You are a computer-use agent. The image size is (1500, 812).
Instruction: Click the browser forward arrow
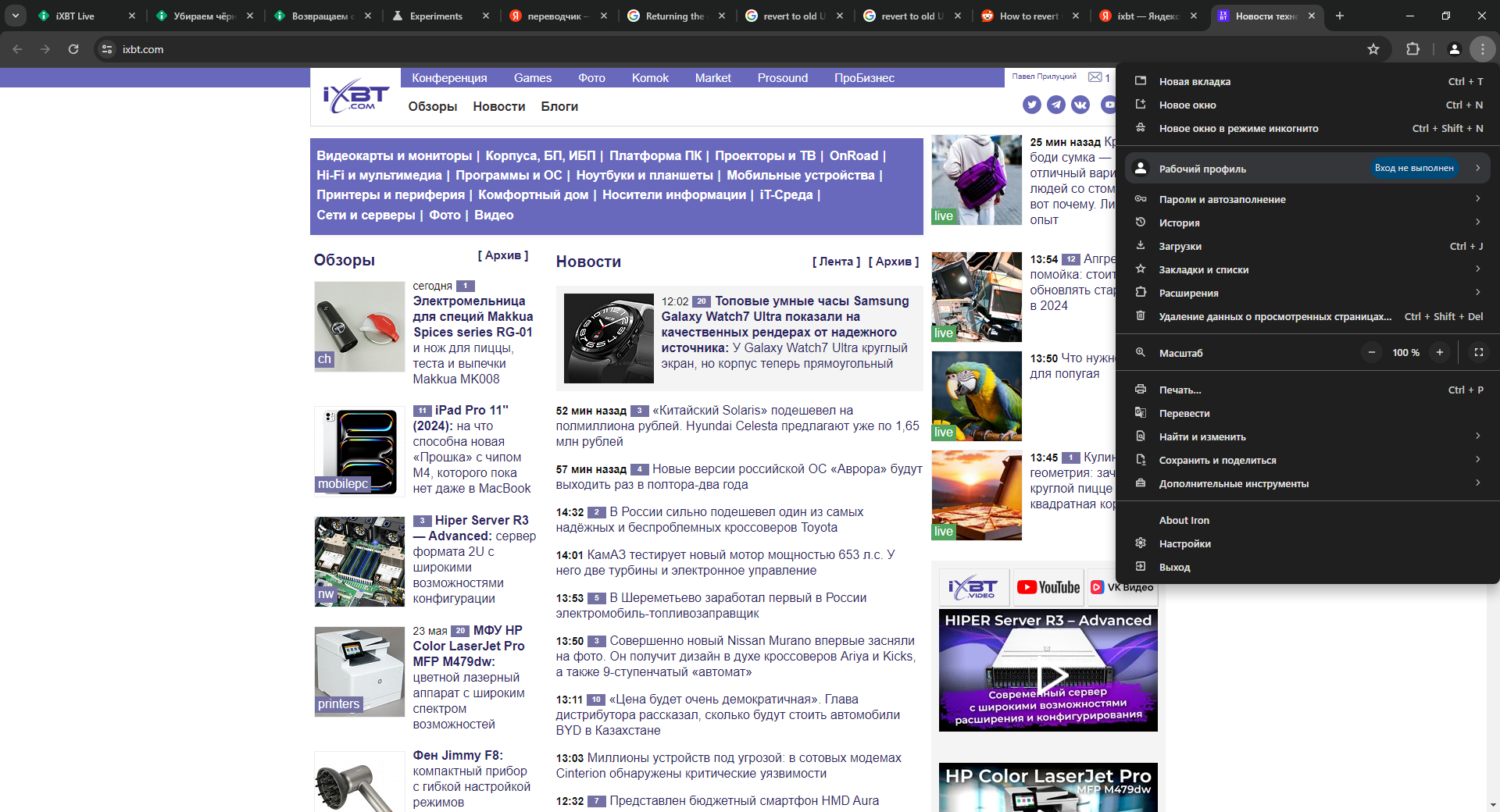(45, 49)
